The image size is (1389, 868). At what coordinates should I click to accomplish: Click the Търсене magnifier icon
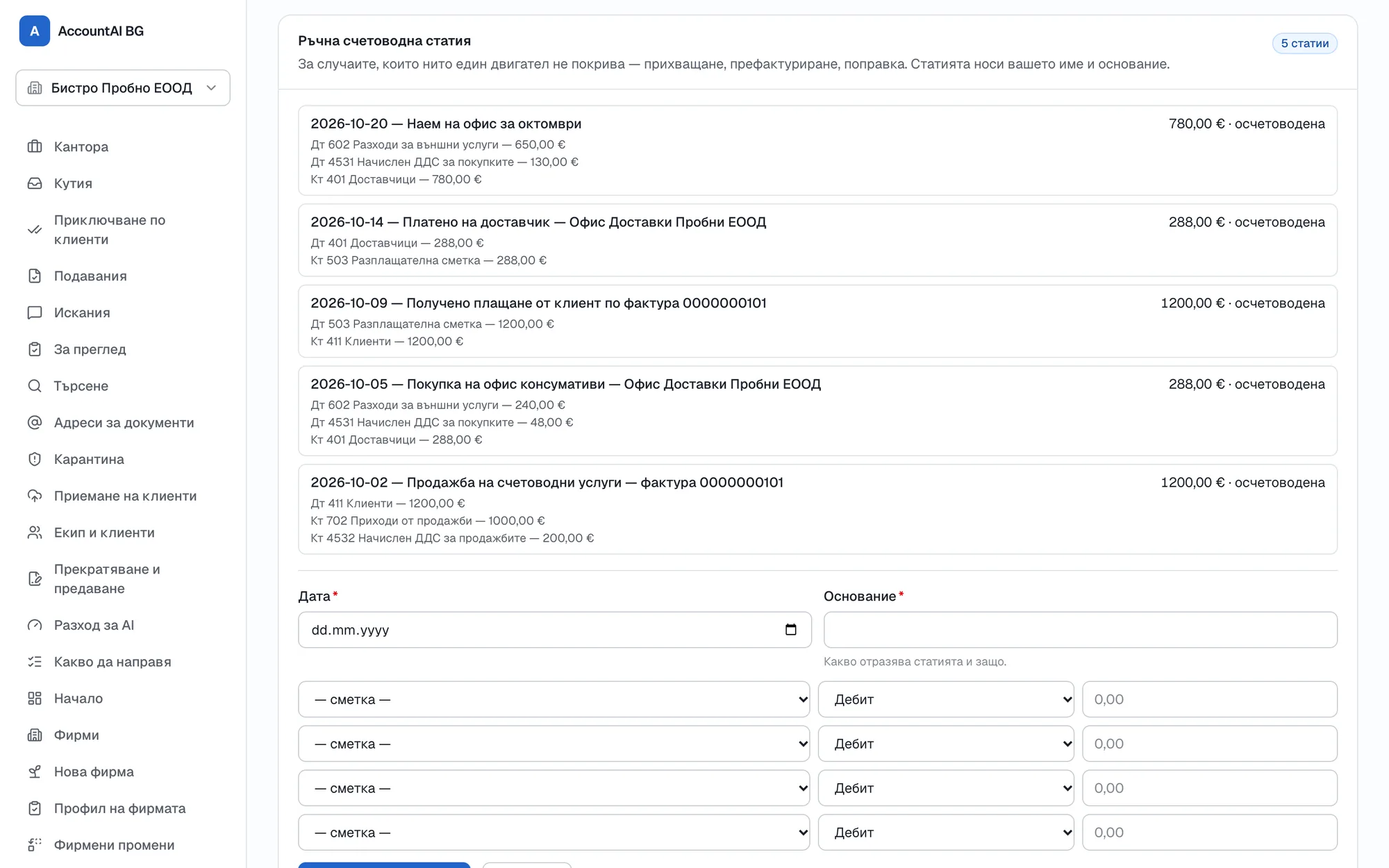click(35, 386)
